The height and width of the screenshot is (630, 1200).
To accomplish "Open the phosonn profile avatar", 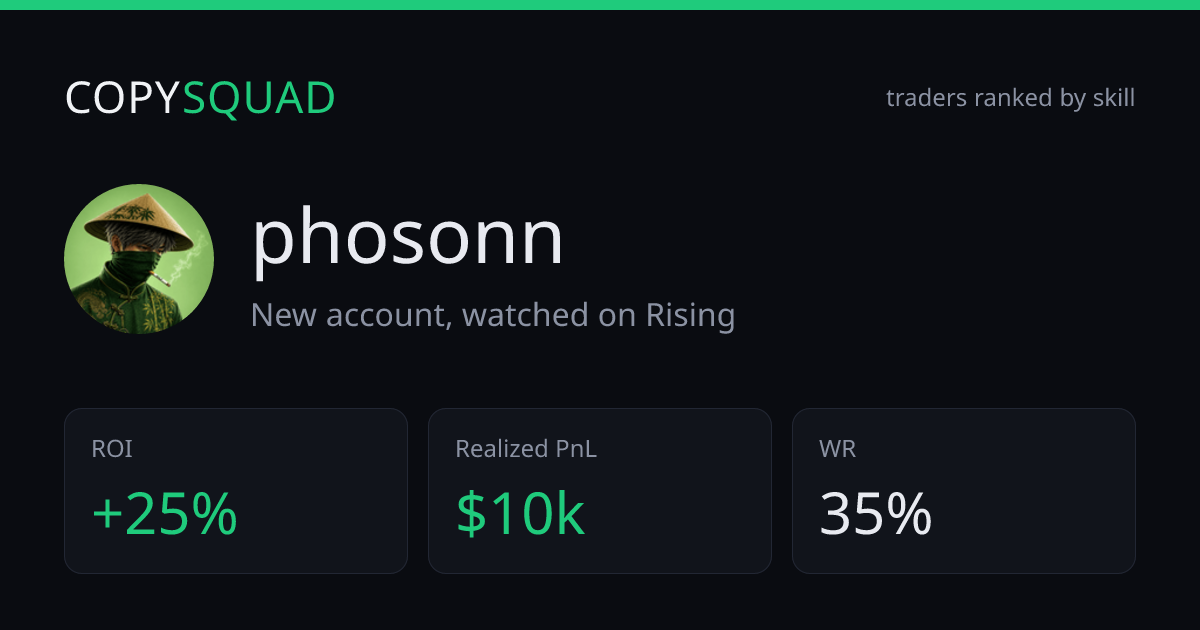I will pyautogui.click(x=139, y=259).
